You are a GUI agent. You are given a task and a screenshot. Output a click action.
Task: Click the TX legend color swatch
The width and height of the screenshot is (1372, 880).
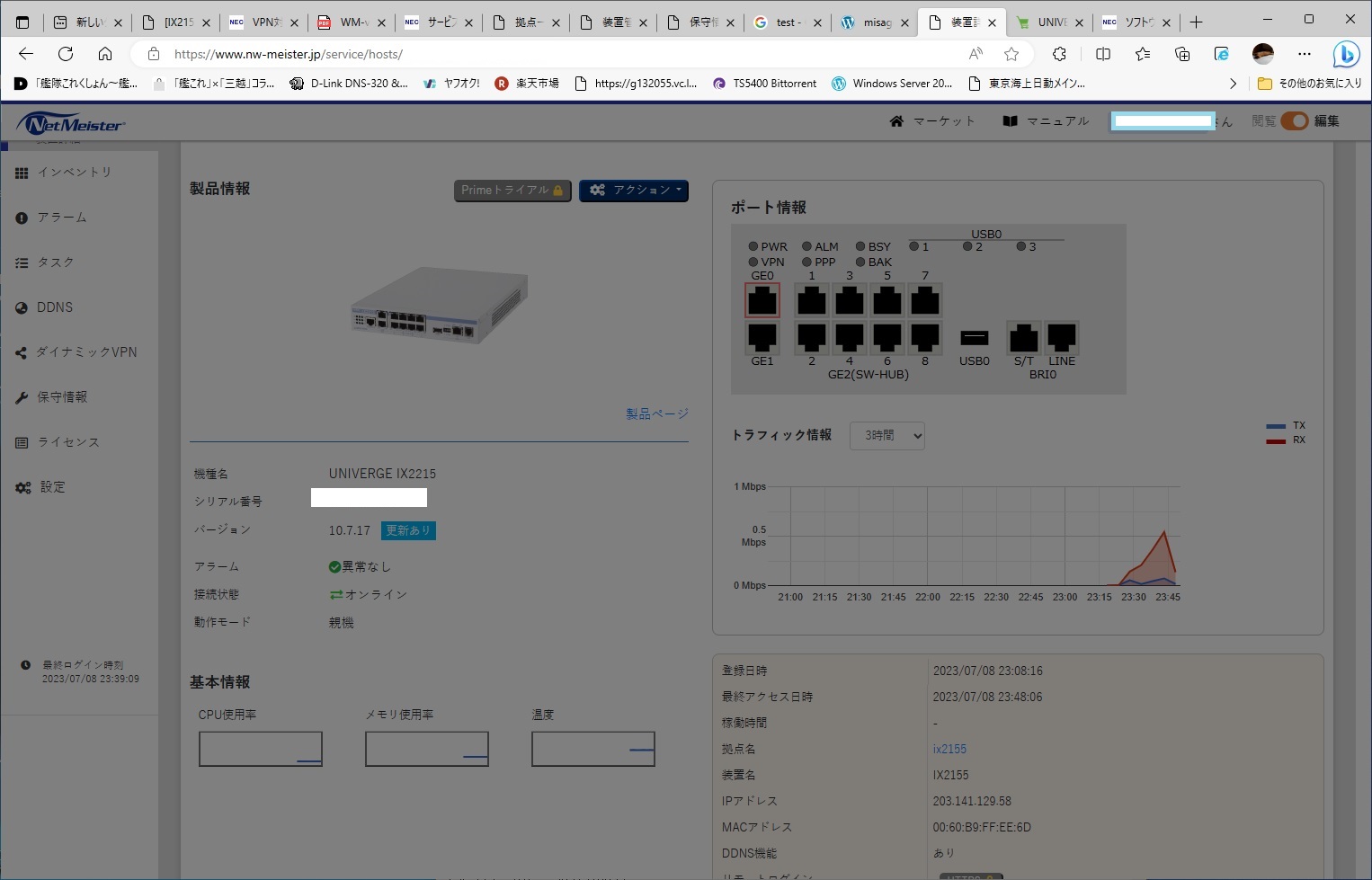click(1276, 426)
